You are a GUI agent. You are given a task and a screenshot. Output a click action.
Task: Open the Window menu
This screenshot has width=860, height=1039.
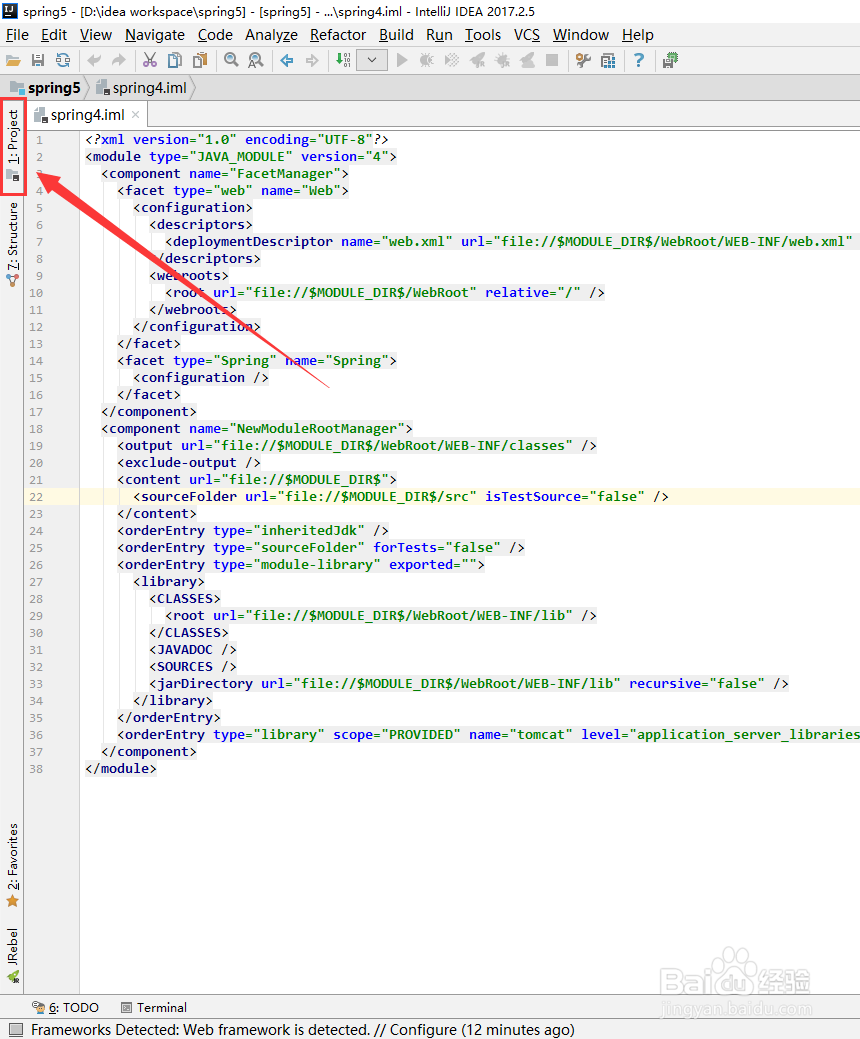581,35
